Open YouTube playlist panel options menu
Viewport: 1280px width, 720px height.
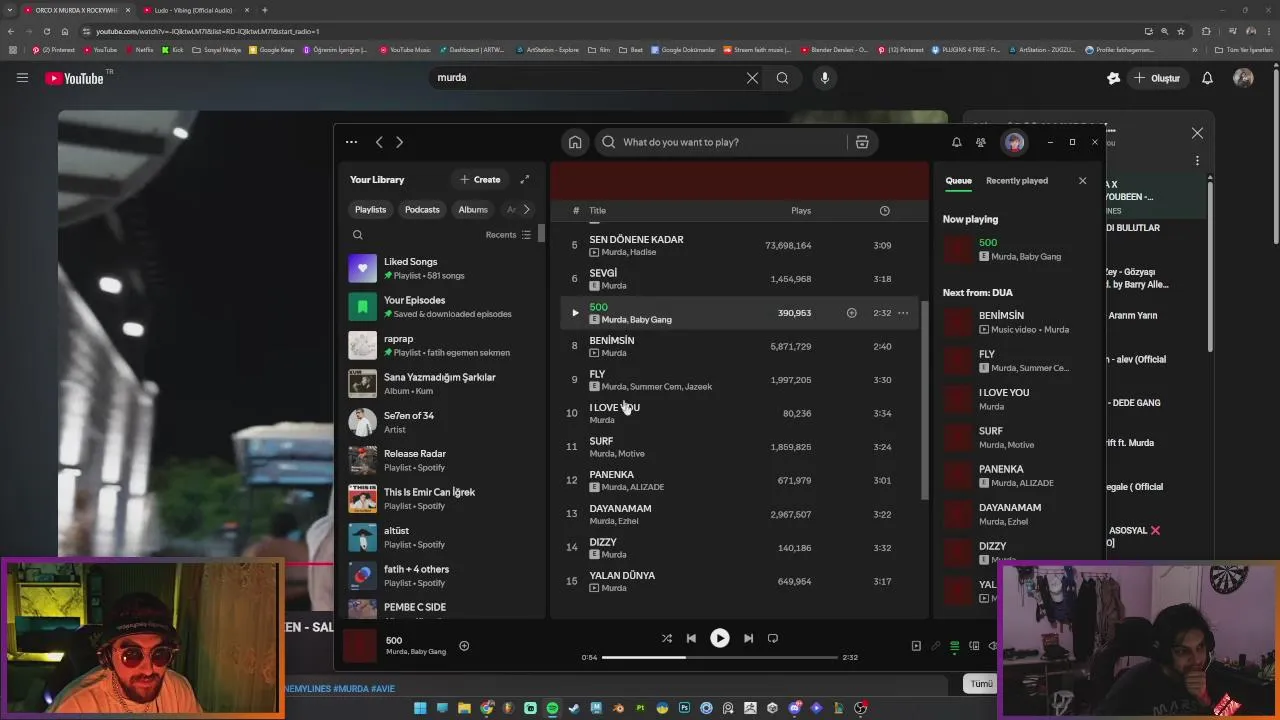point(1197,161)
